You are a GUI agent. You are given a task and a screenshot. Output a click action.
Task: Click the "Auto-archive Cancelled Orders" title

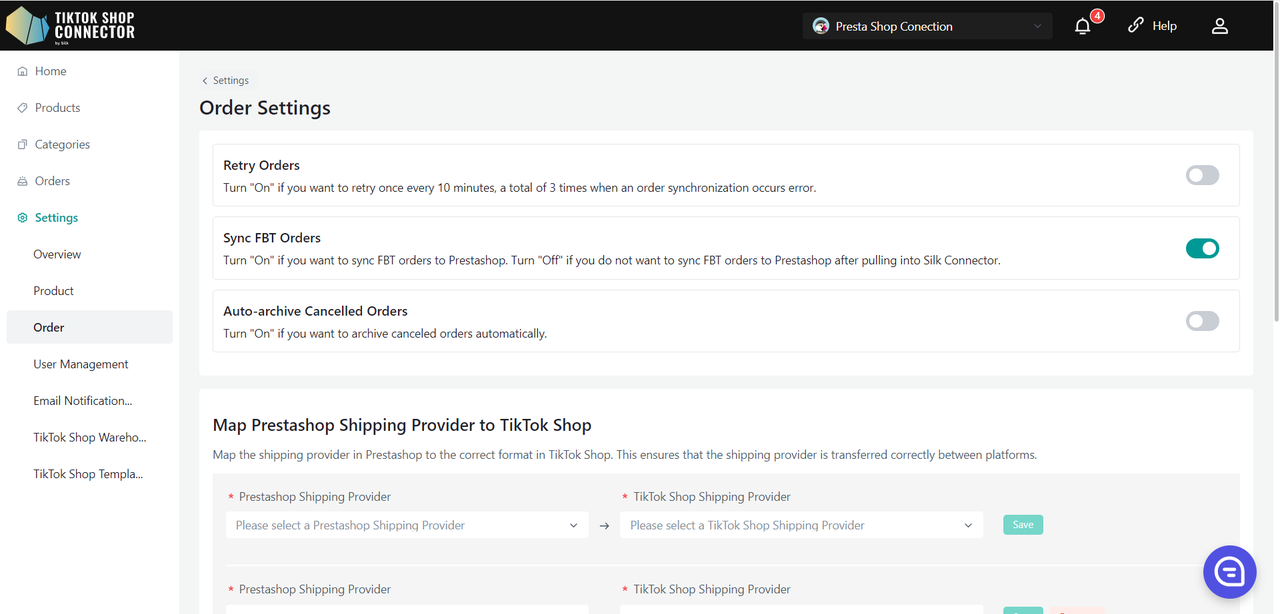coord(316,311)
